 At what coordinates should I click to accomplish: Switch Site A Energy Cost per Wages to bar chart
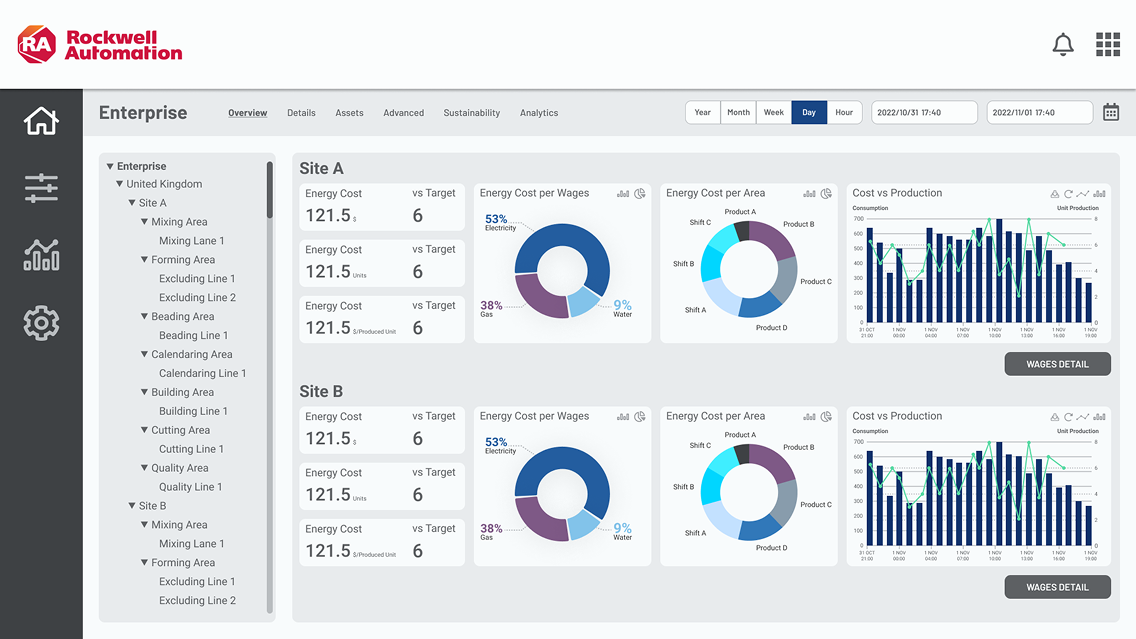(623, 193)
